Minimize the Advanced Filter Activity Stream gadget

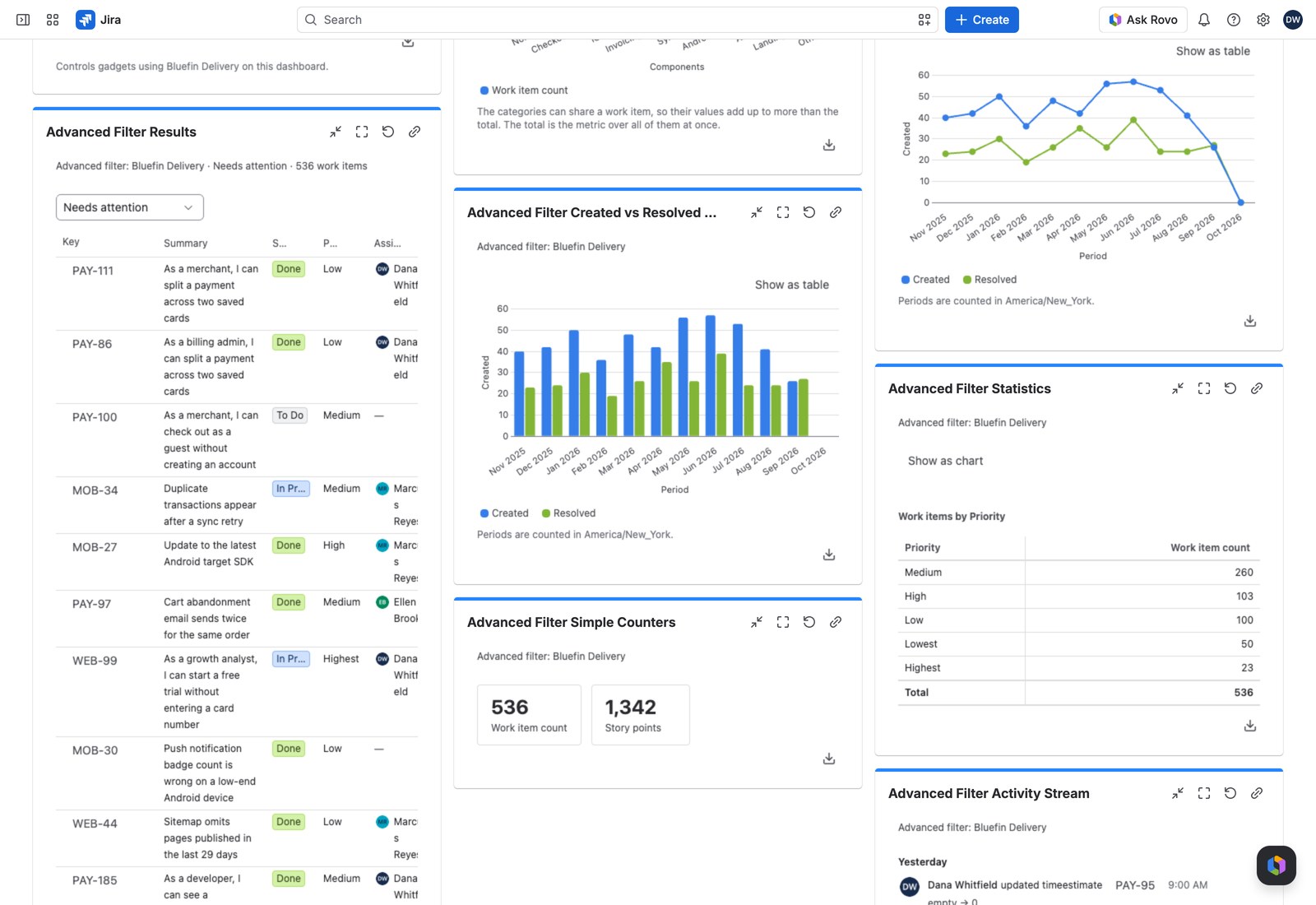pos(1178,793)
